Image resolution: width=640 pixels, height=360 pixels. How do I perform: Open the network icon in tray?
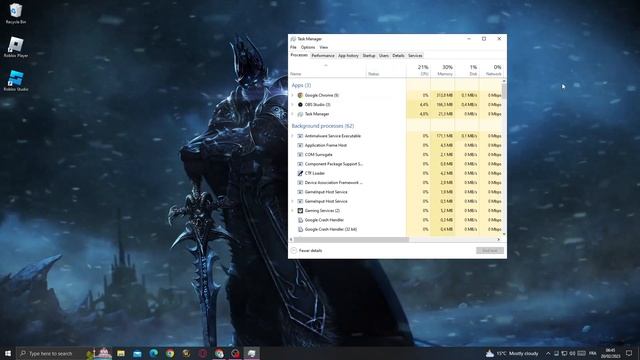tap(564, 353)
